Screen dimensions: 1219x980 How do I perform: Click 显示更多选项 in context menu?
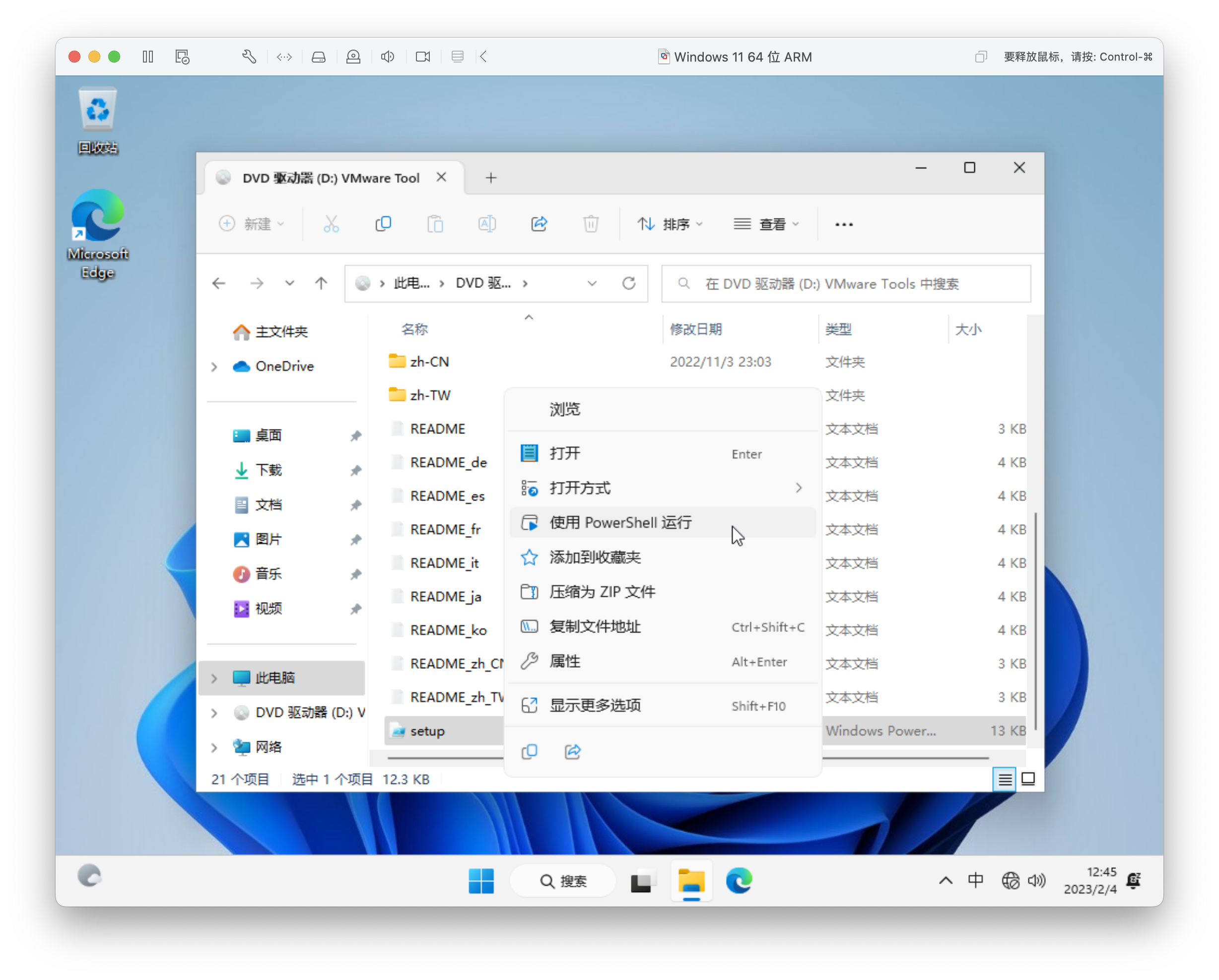tap(595, 705)
